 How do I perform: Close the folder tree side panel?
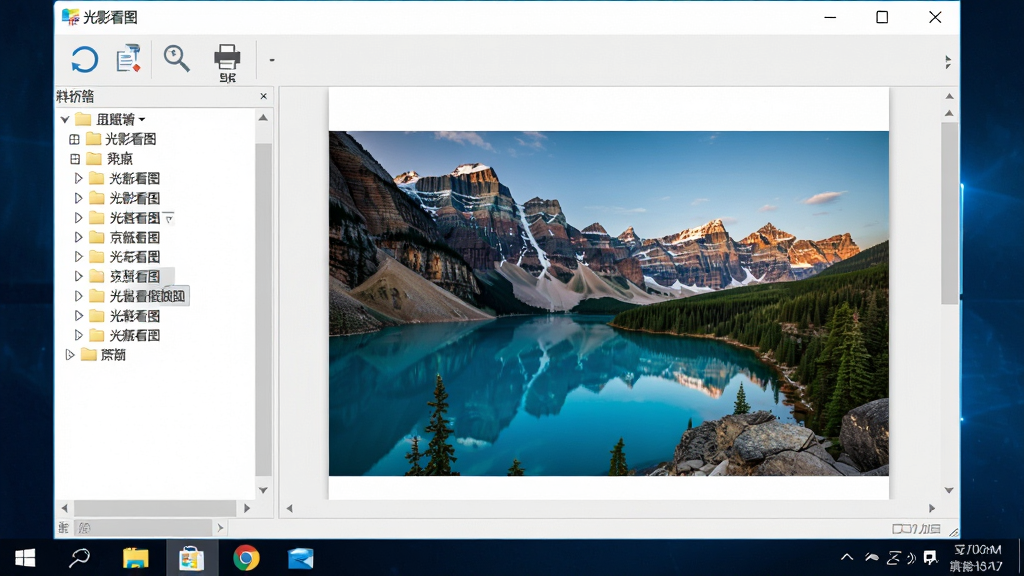[x=263, y=96]
